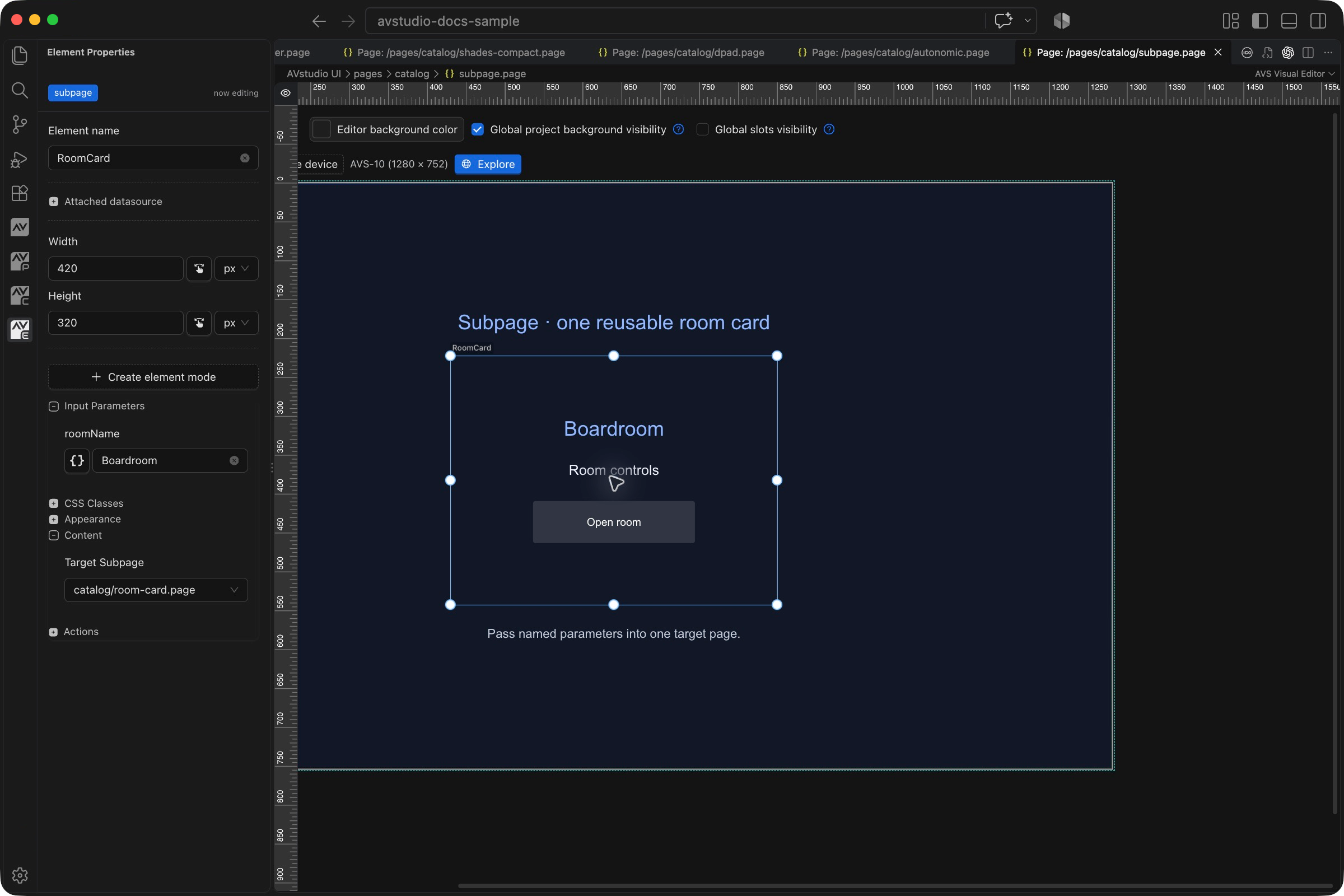Expand the CSS Classes section

(54, 503)
